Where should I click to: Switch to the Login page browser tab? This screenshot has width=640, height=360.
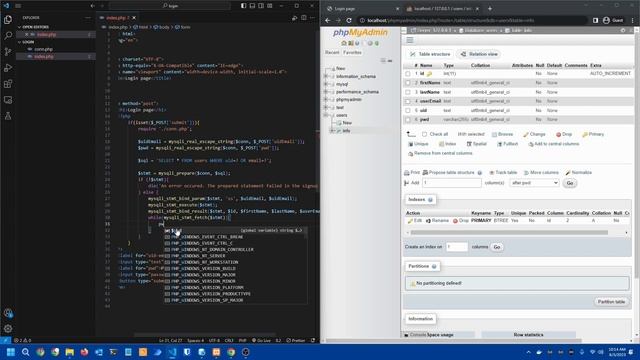pyautogui.click(x=362, y=9)
